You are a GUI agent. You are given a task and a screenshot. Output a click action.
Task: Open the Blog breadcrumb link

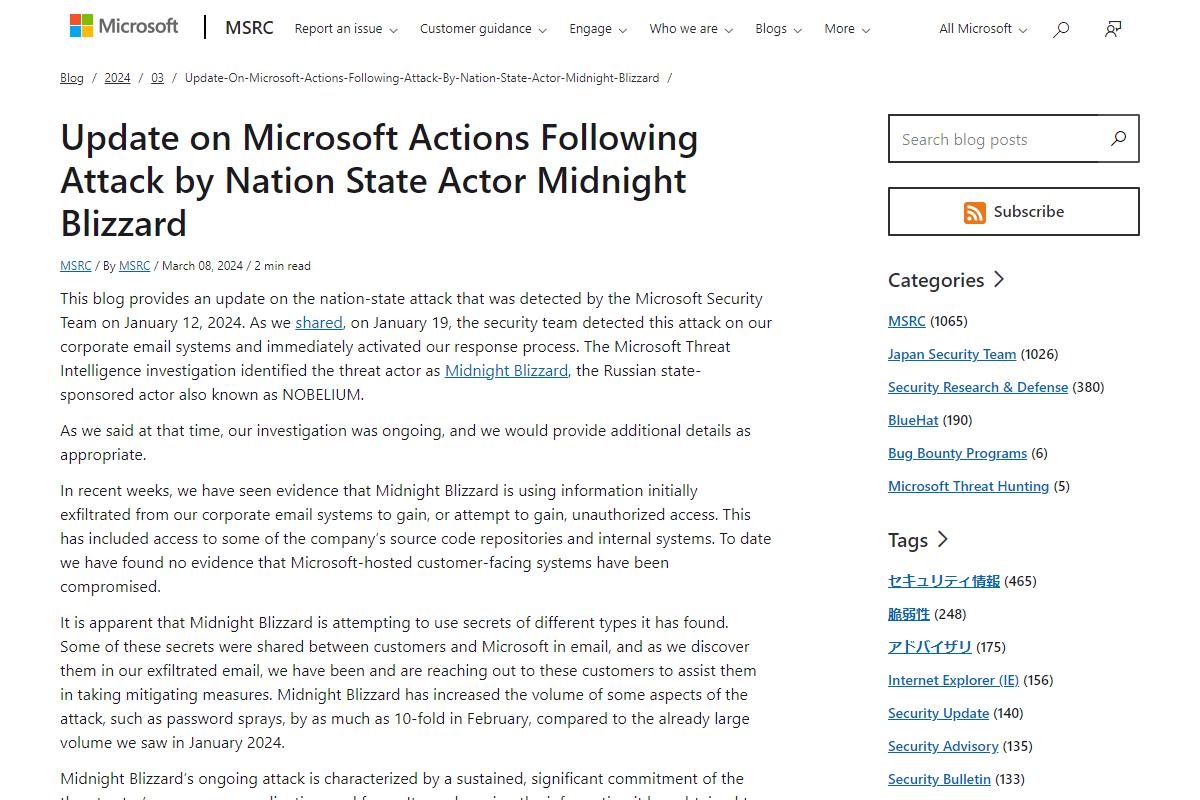click(x=72, y=78)
